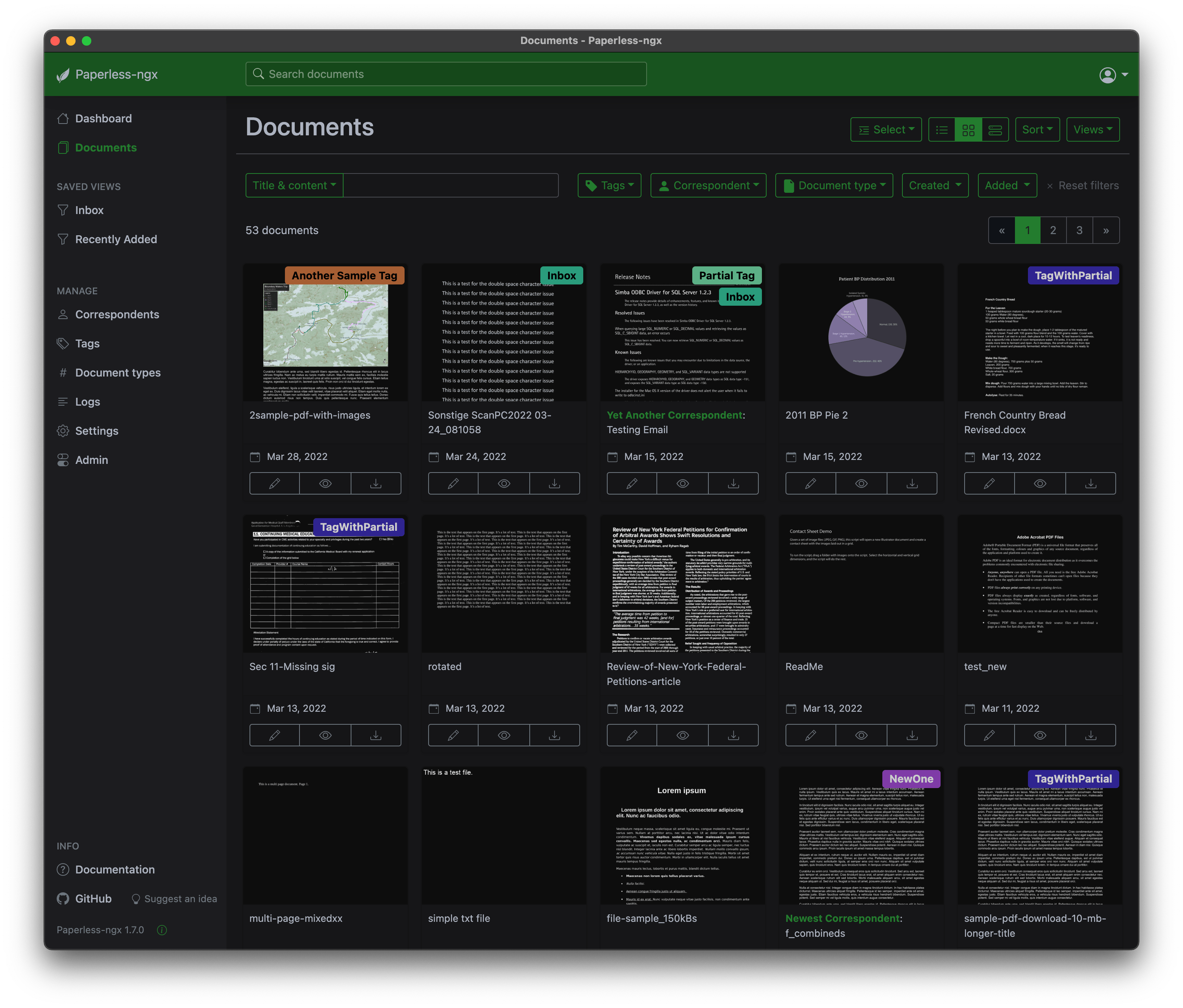
Task: Select the edit pencil on 2sample-pdf-with-images
Action: click(275, 484)
